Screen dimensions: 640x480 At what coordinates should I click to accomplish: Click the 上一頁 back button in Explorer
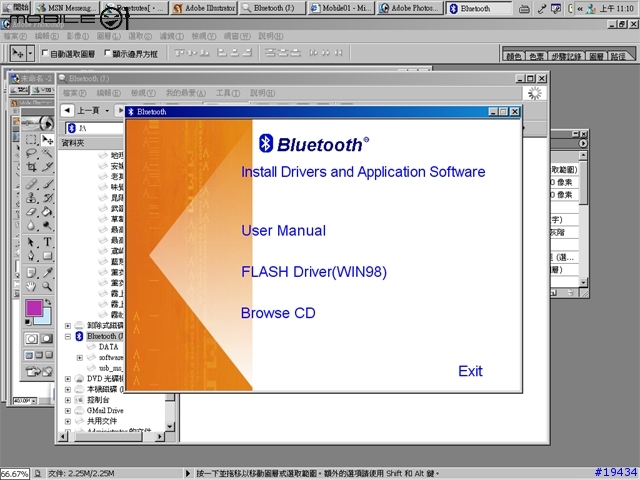[81, 111]
